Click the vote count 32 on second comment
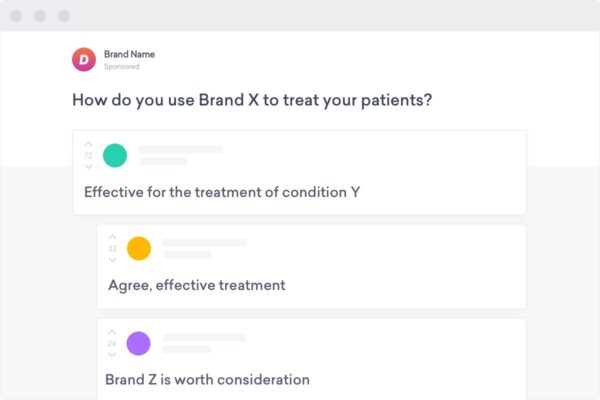The width and height of the screenshot is (600, 400). pos(112,248)
